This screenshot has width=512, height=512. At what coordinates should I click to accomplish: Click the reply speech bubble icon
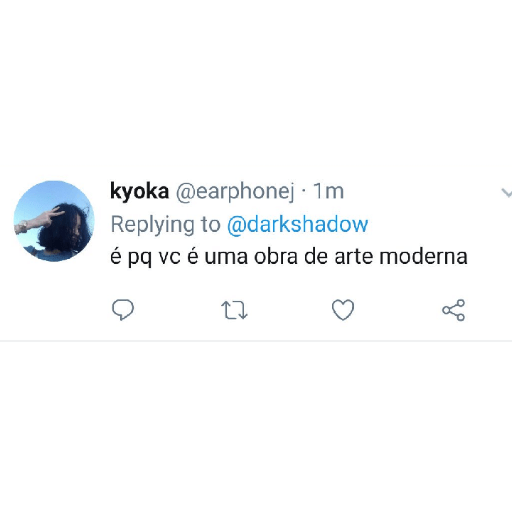123,310
